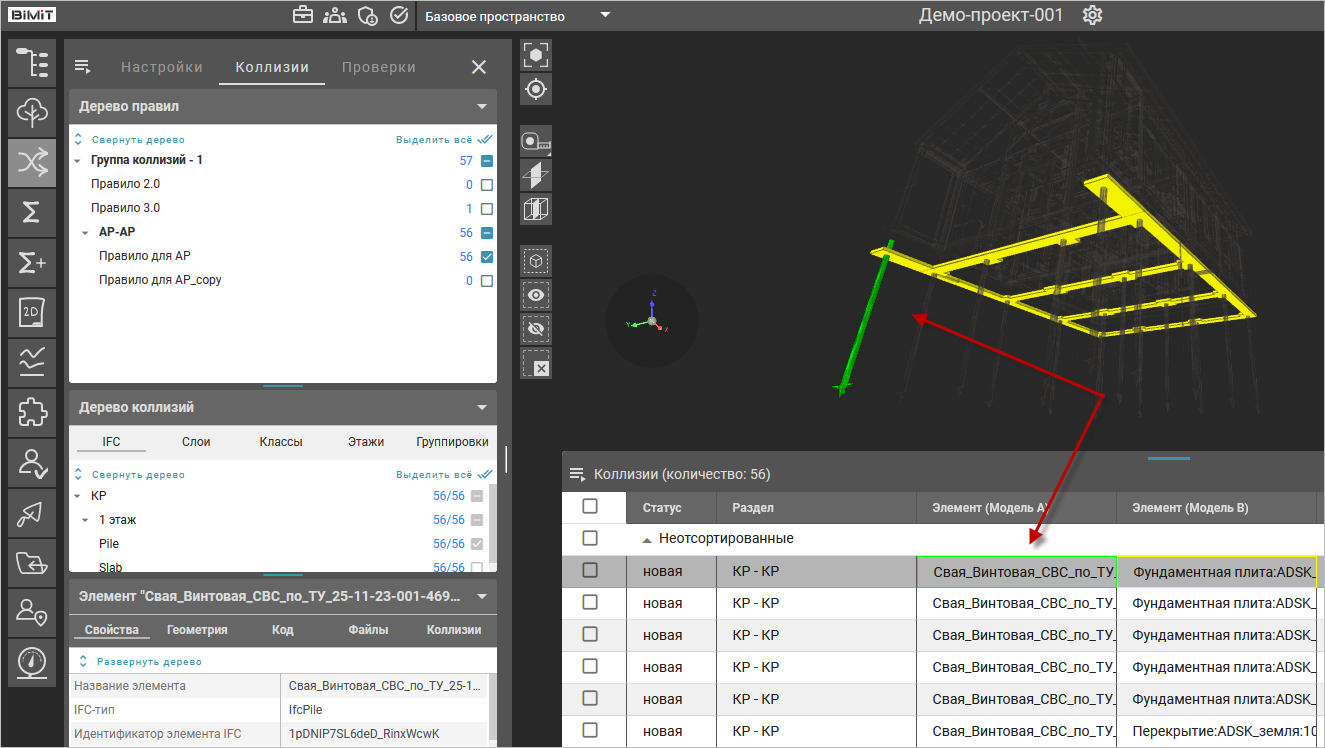Image resolution: width=1325 pixels, height=748 pixels.
Task: Open project settings gear next to Демо-проект-001
Action: tap(1092, 16)
